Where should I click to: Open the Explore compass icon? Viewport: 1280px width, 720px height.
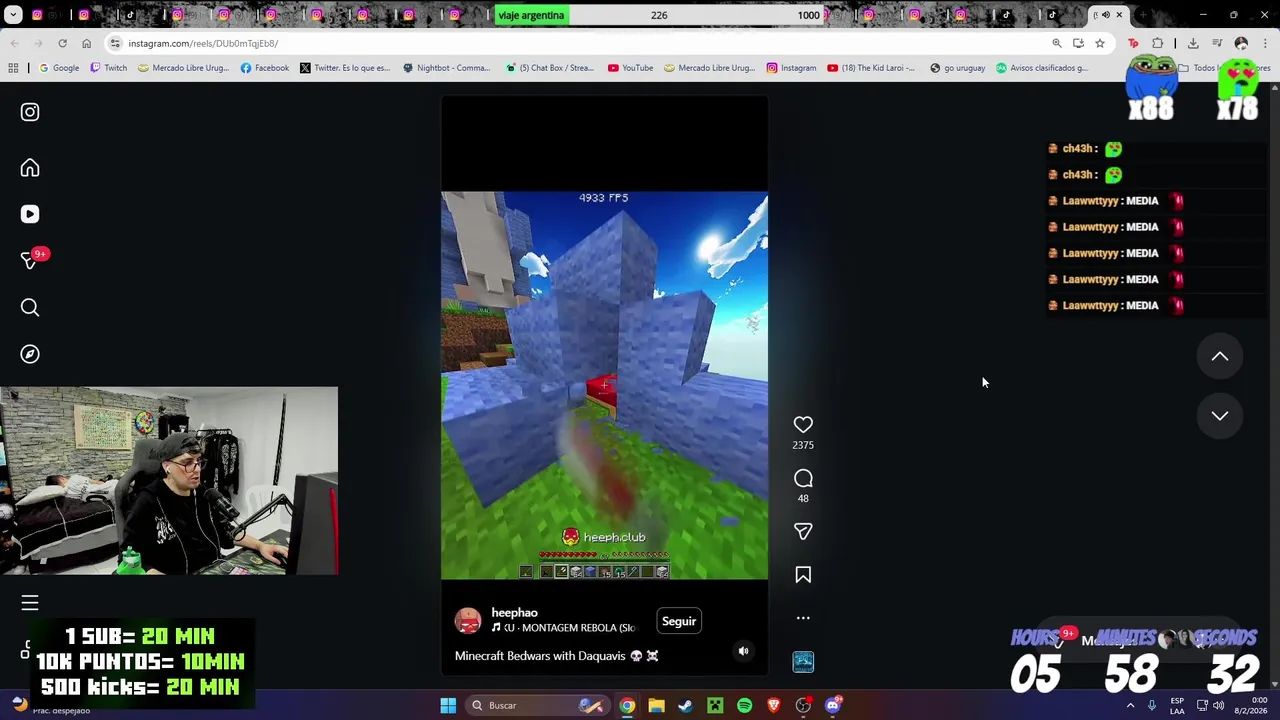30,354
